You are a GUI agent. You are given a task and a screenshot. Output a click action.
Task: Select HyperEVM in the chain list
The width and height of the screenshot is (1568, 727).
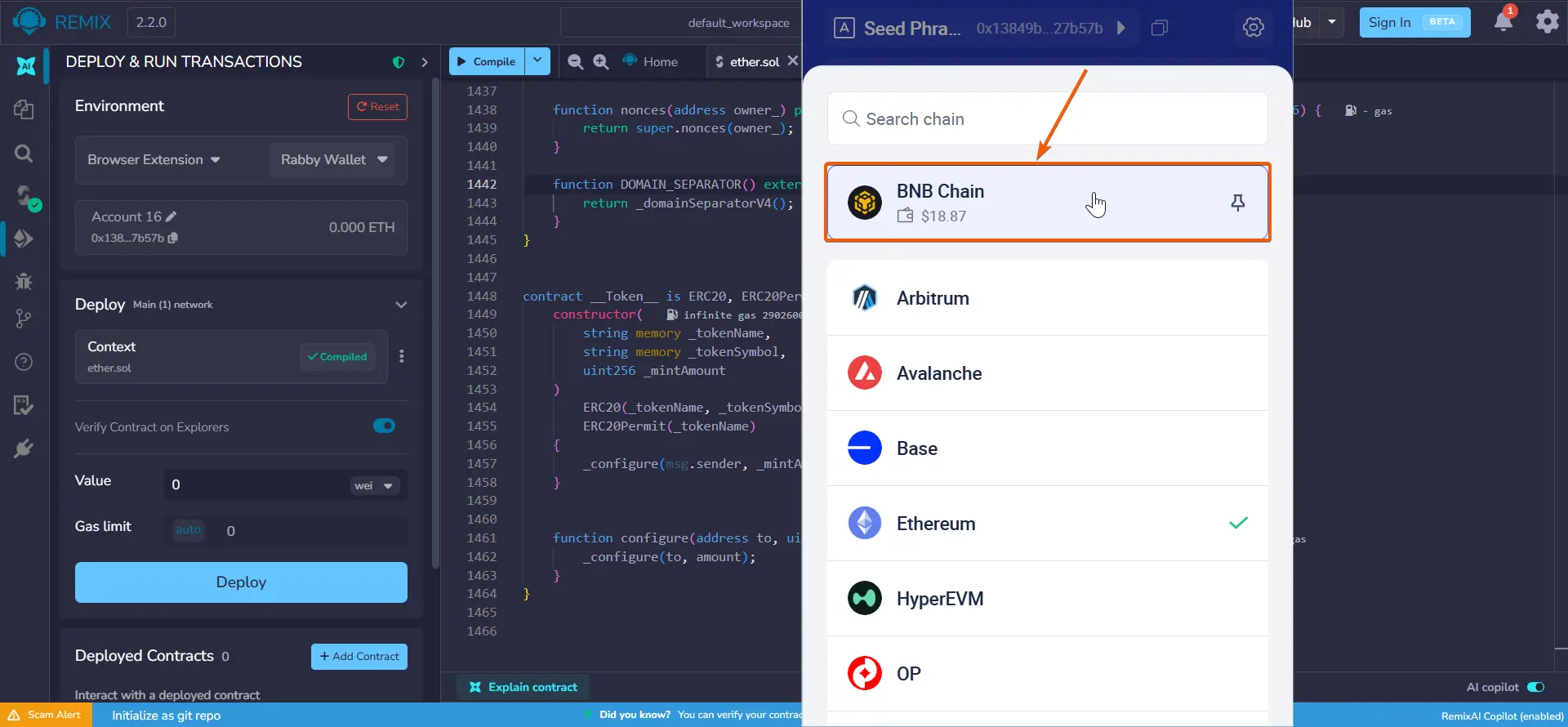1048,599
